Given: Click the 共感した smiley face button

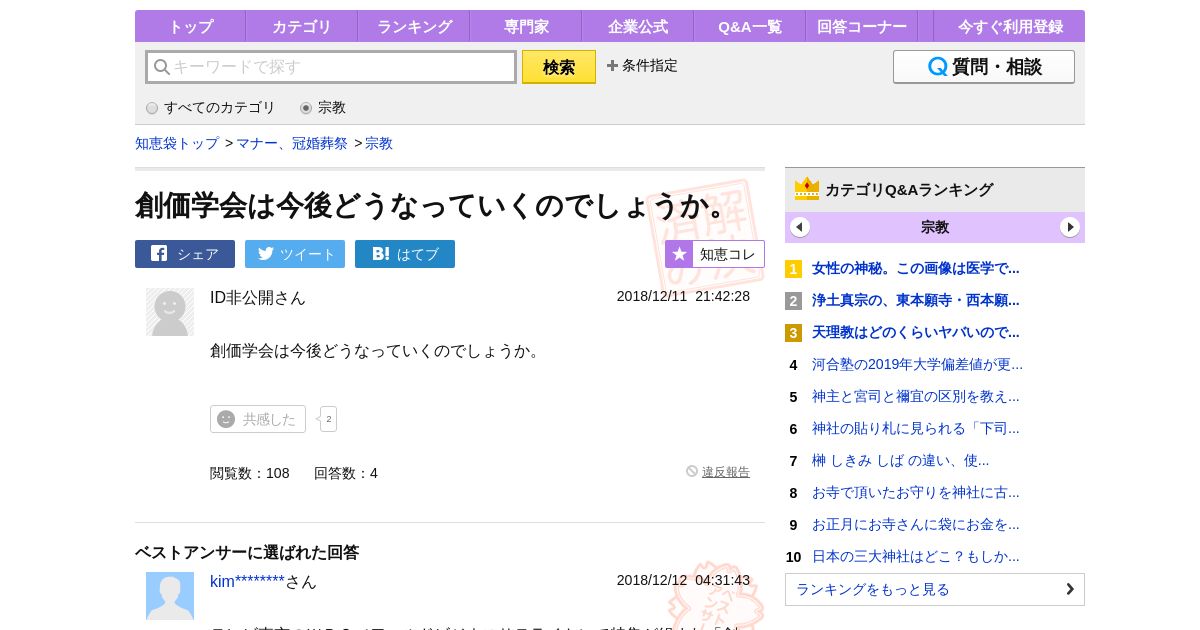Looking at the screenshot, I should pyautogui.click(x=258, y=419).
